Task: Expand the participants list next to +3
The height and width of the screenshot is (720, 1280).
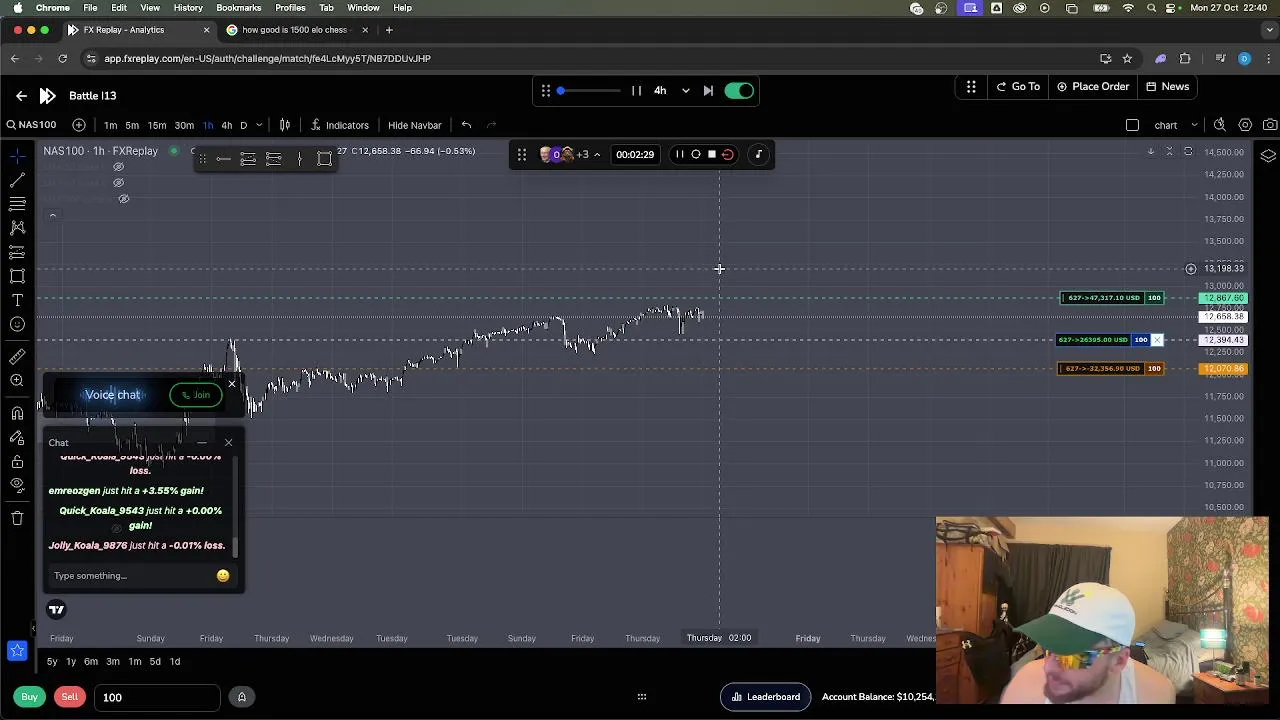Action: pyautogui.click(x=597, y=155)
